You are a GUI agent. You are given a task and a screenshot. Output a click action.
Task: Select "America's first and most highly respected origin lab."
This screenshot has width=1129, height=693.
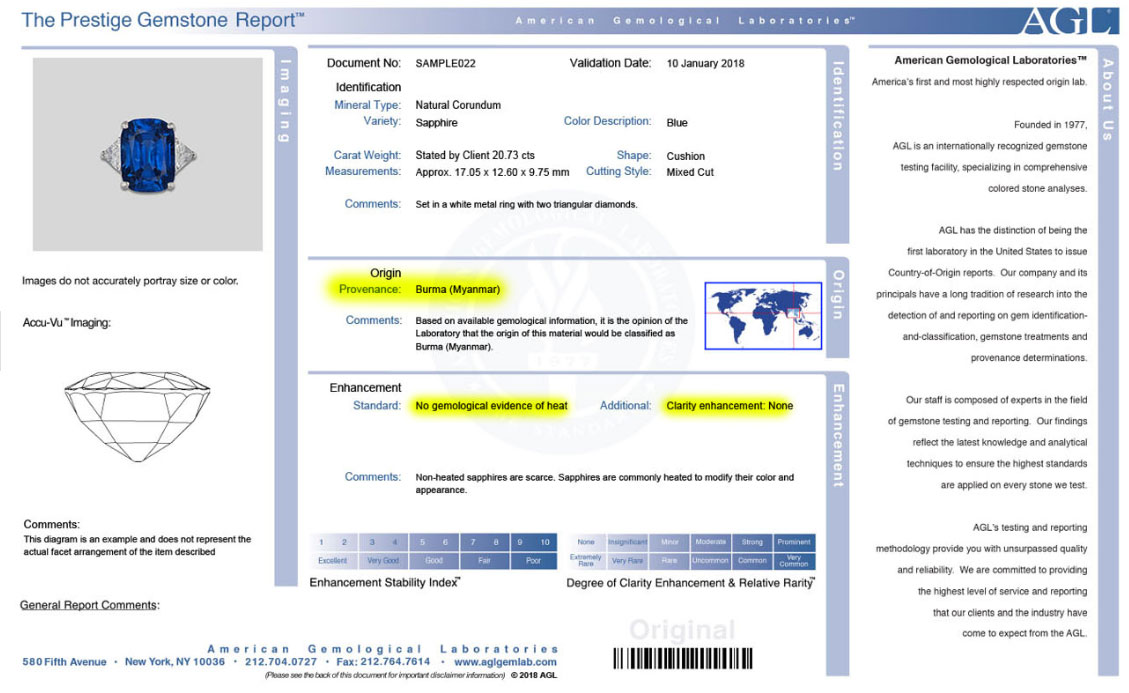[979, 82]
